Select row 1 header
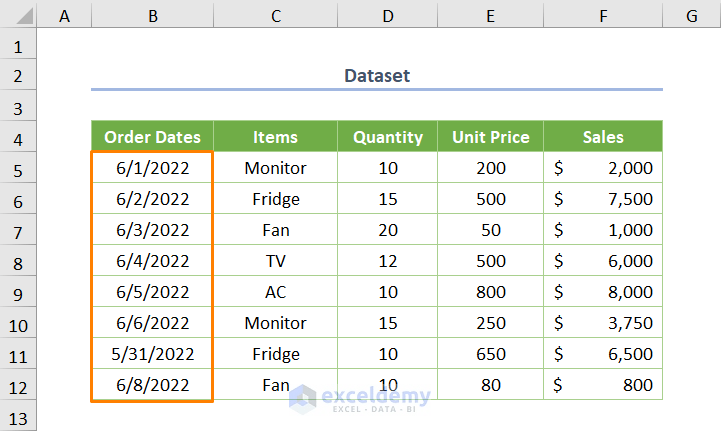The height and width of the screenshot is (431, 721). [x=18, y=44]
